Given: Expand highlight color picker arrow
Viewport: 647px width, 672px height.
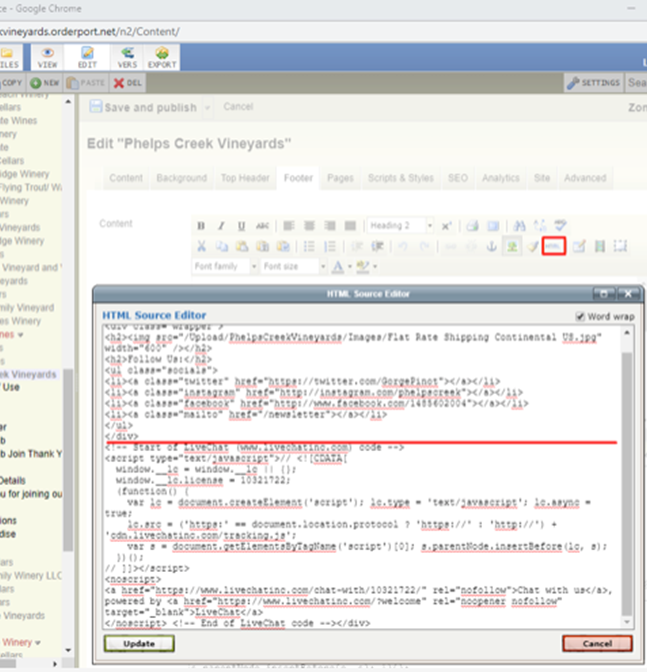Looking at the screenshot, I should point(375,267).
